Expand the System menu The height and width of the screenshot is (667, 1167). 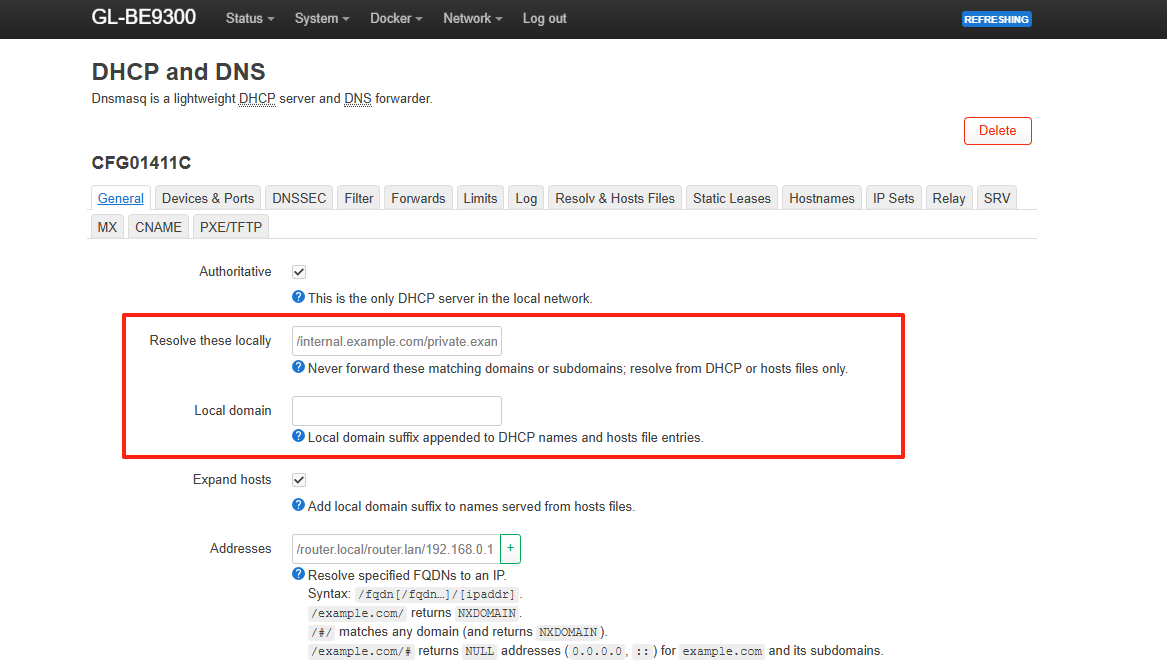click(322, 18)
